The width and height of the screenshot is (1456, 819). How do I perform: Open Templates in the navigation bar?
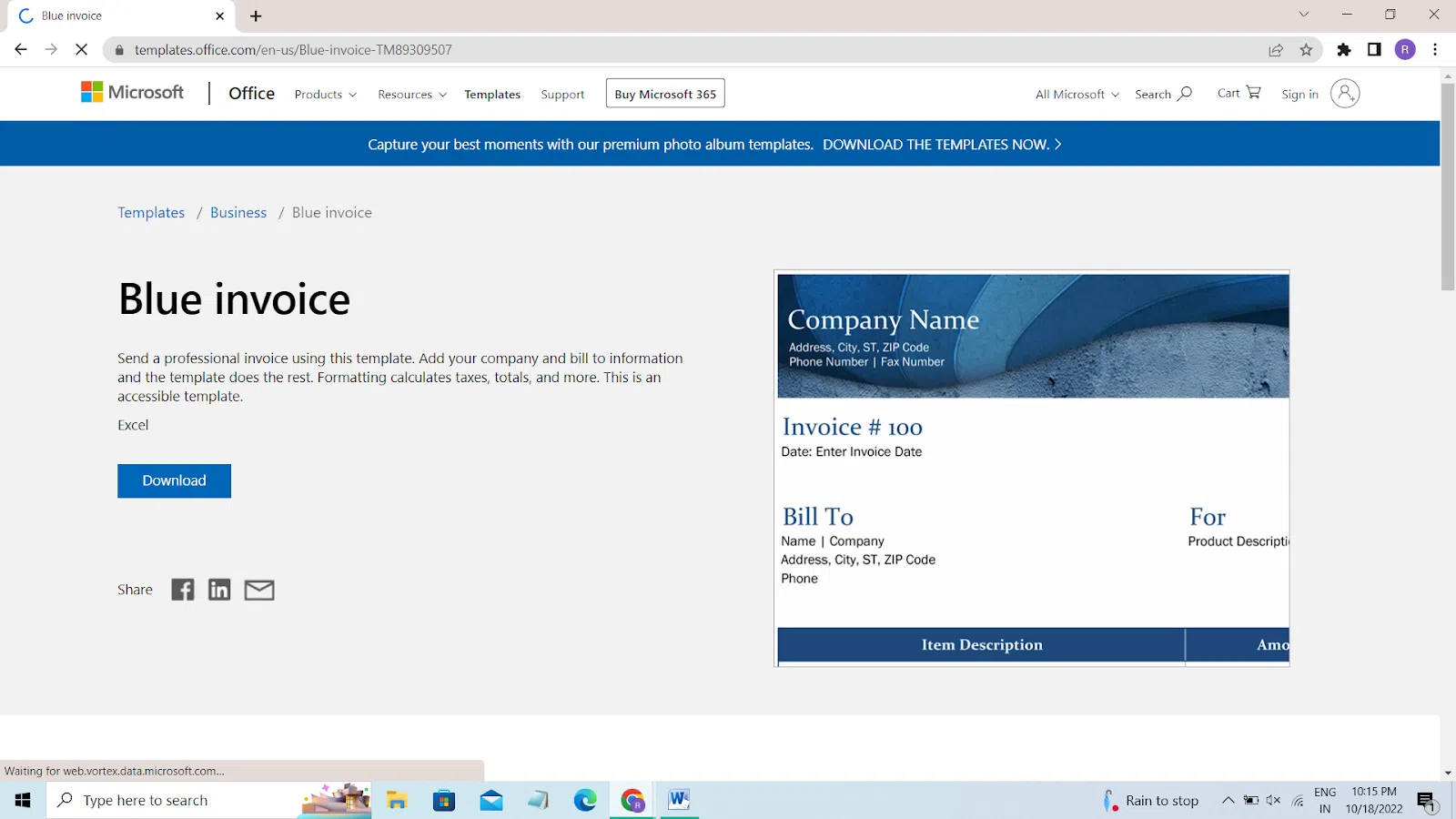[x=492, y=95]
